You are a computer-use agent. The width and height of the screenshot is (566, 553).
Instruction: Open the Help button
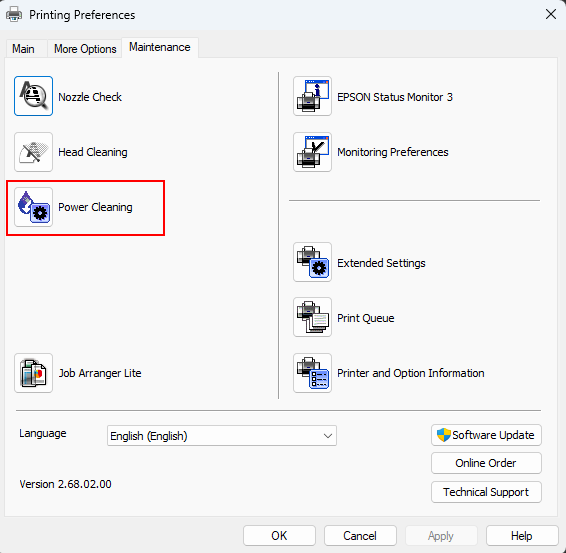(522, 536)
